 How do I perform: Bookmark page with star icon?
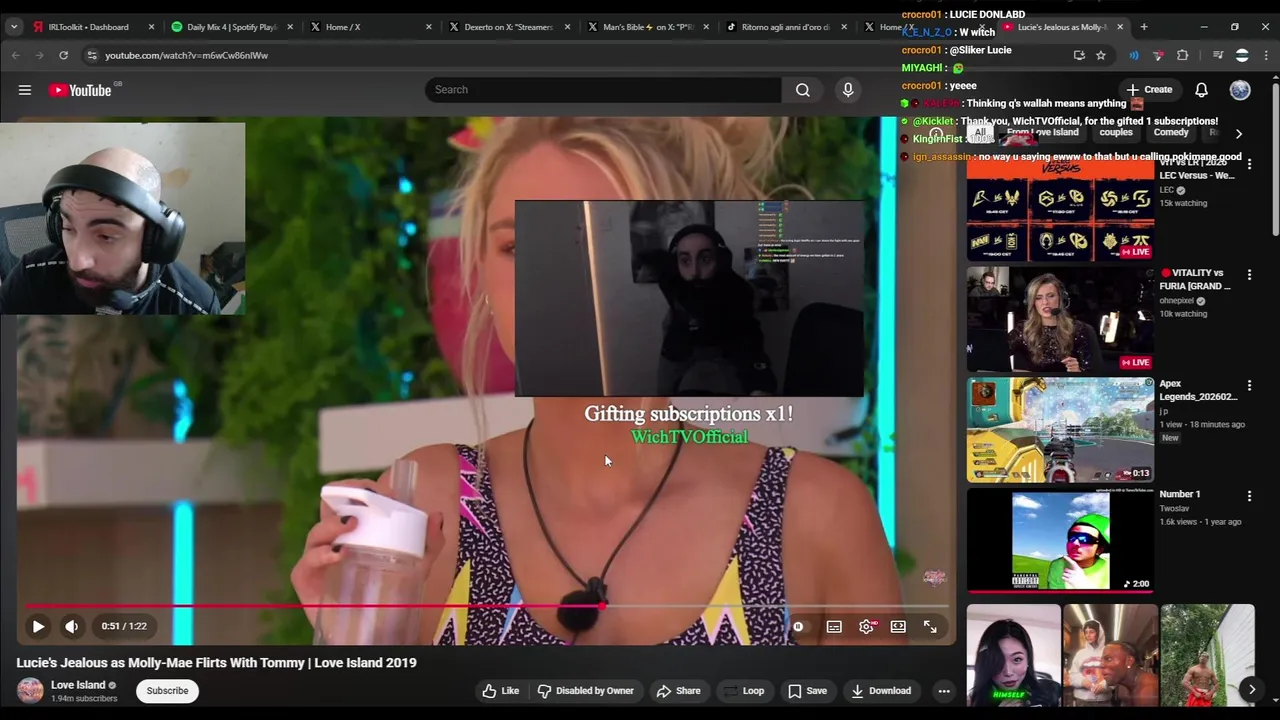[1101, 56]
